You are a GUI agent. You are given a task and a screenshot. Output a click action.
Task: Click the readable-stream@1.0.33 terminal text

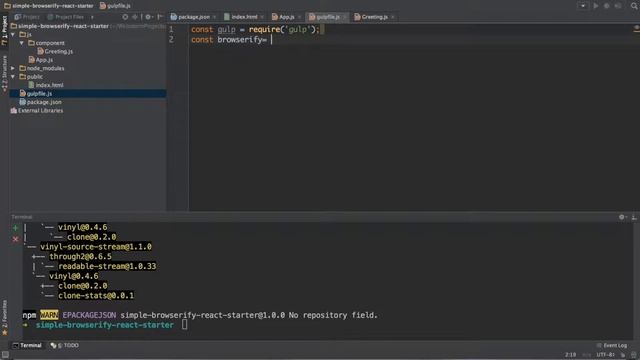(x=107, y=266)
